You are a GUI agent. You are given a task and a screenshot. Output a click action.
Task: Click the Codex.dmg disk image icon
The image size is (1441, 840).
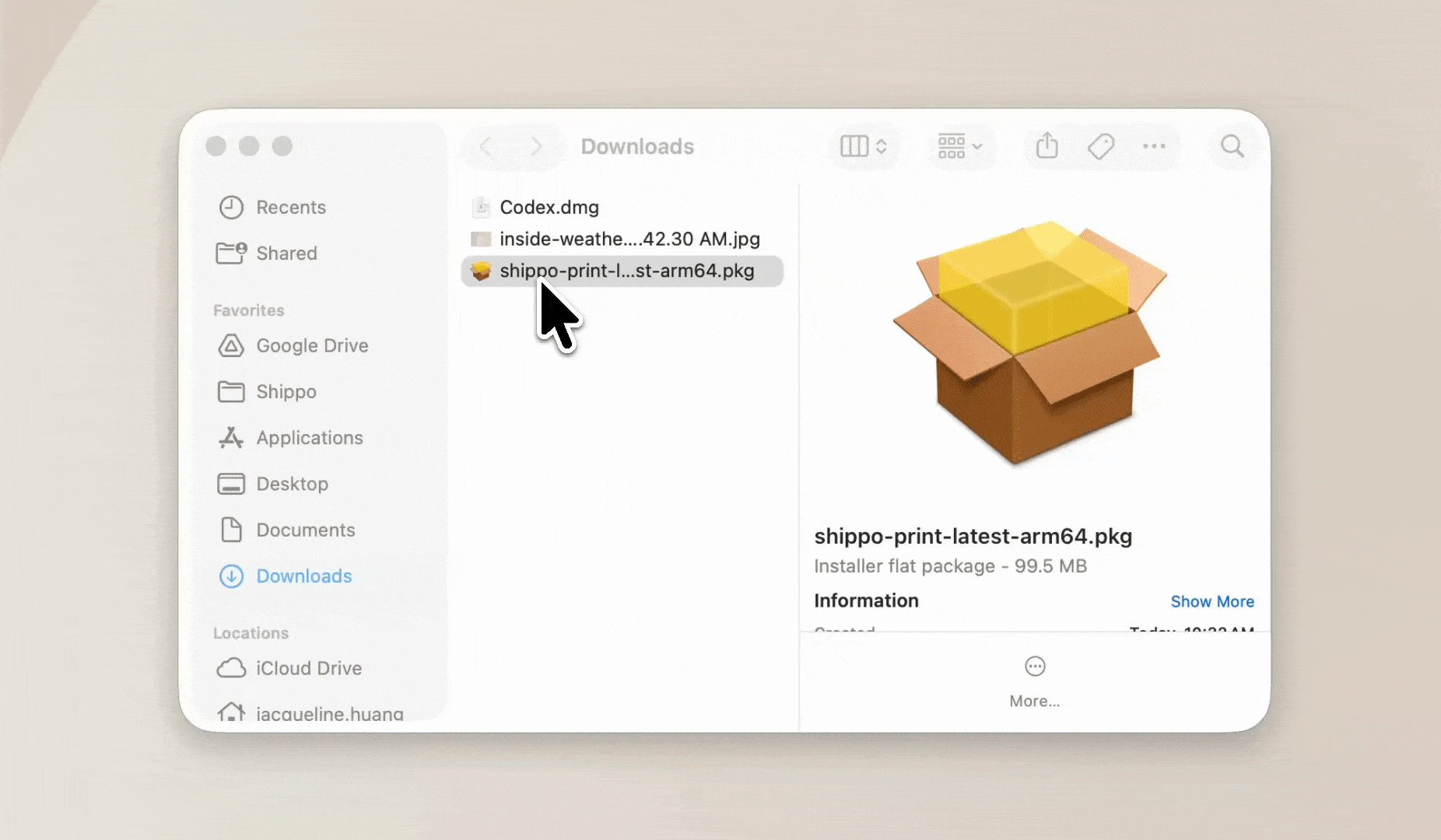[x=482, y=208]
